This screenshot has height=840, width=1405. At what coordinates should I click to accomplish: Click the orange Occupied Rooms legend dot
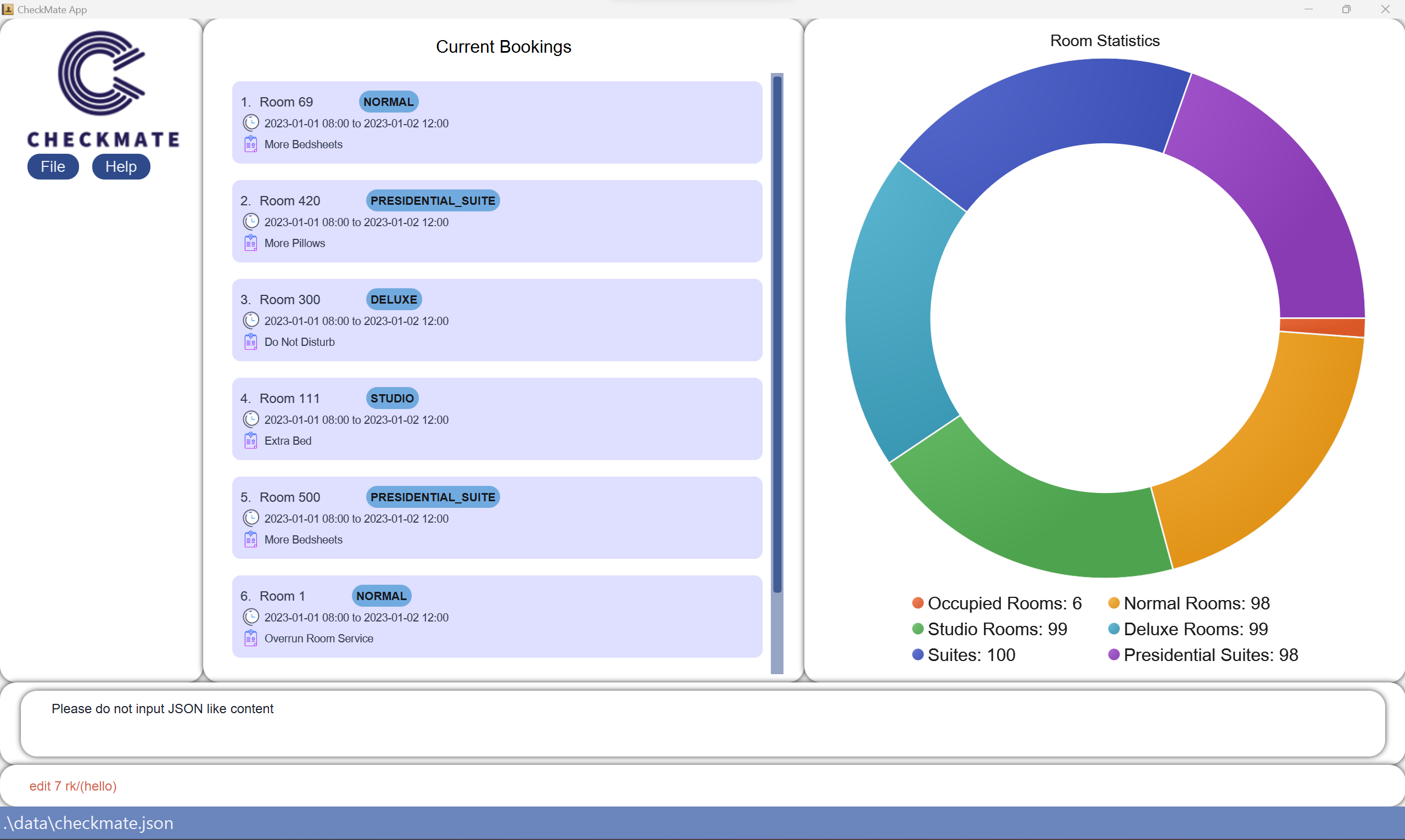click(x=917, y=603)
